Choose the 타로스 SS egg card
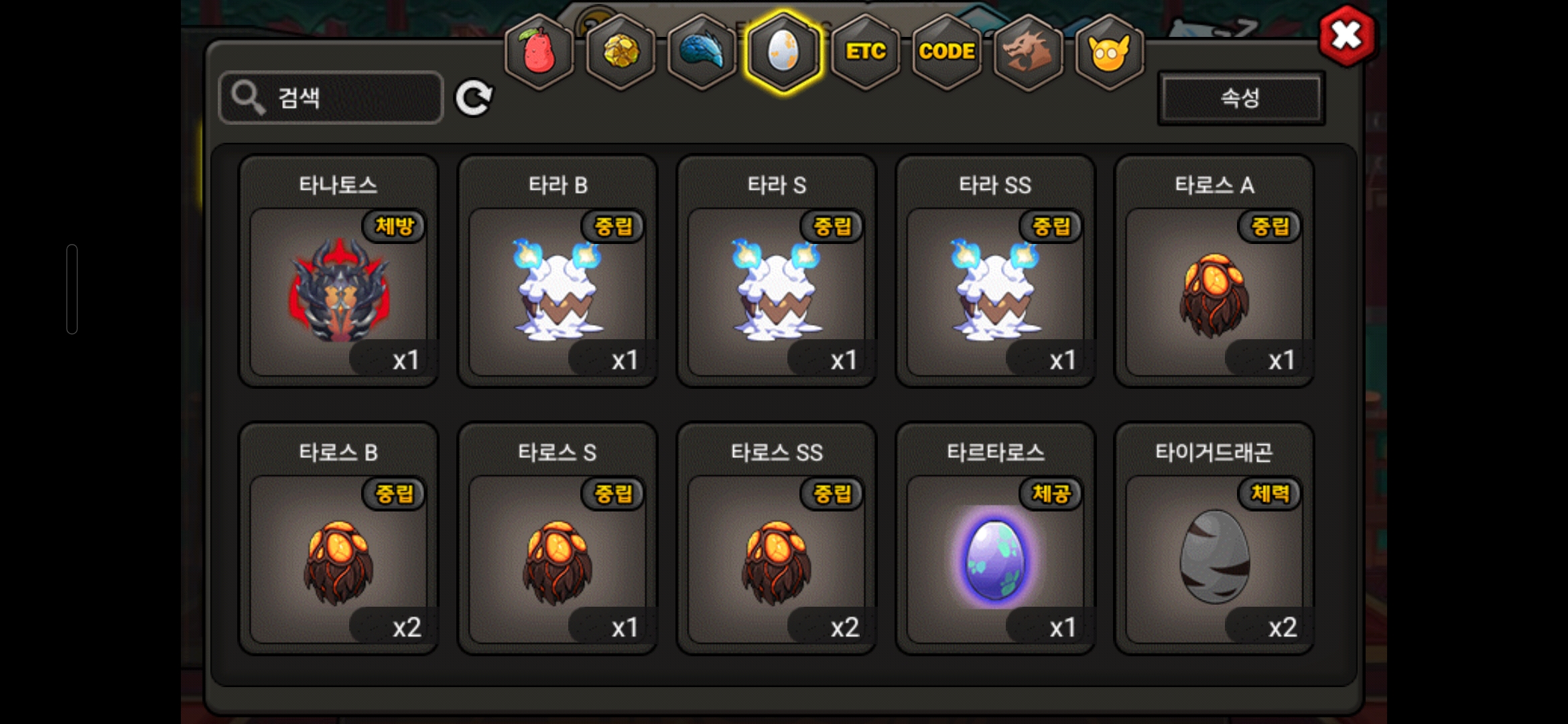Viewport: 1568px width, 724px height. (777, 538)
